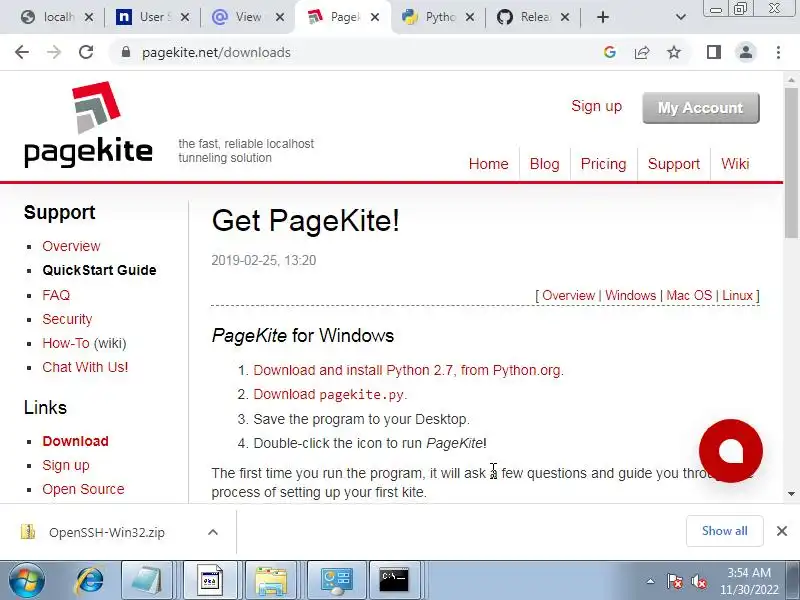Viewport: 800px width, 600px height.
Task: Click the page vertical scrollbar thumb
Action: pos(791,163)
